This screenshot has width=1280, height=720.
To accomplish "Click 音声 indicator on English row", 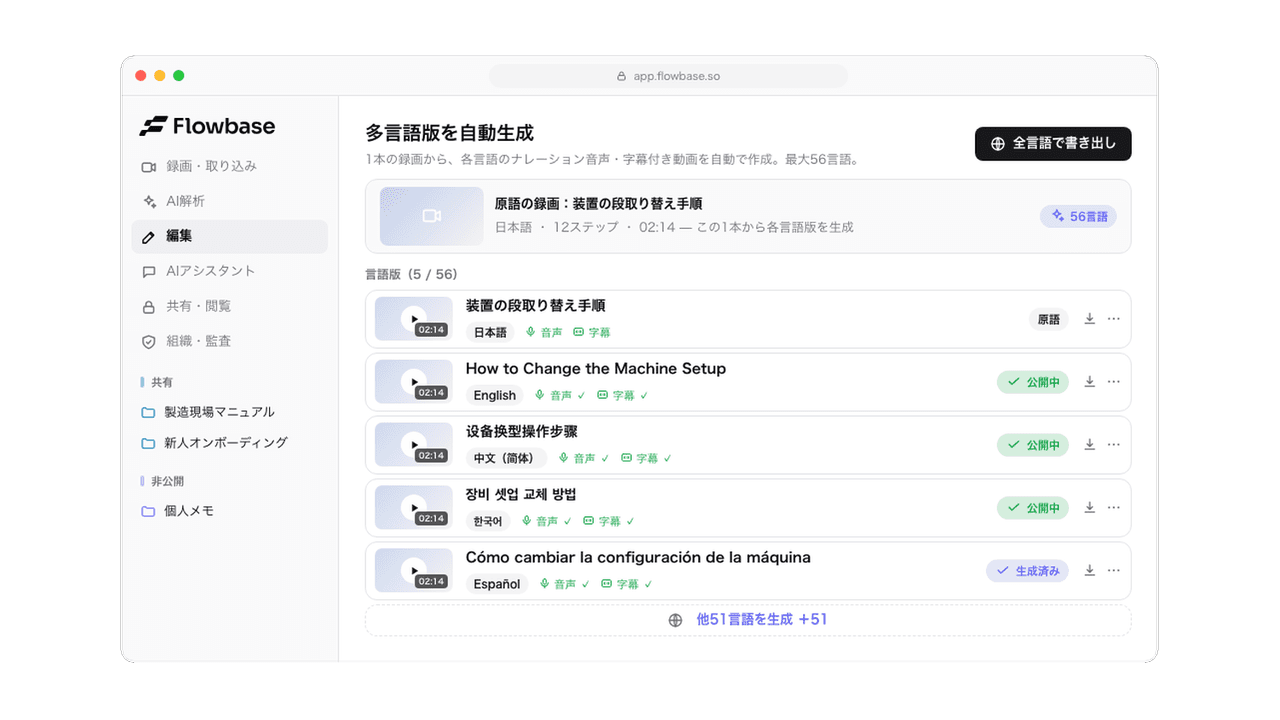I will [x=560, y=395].
